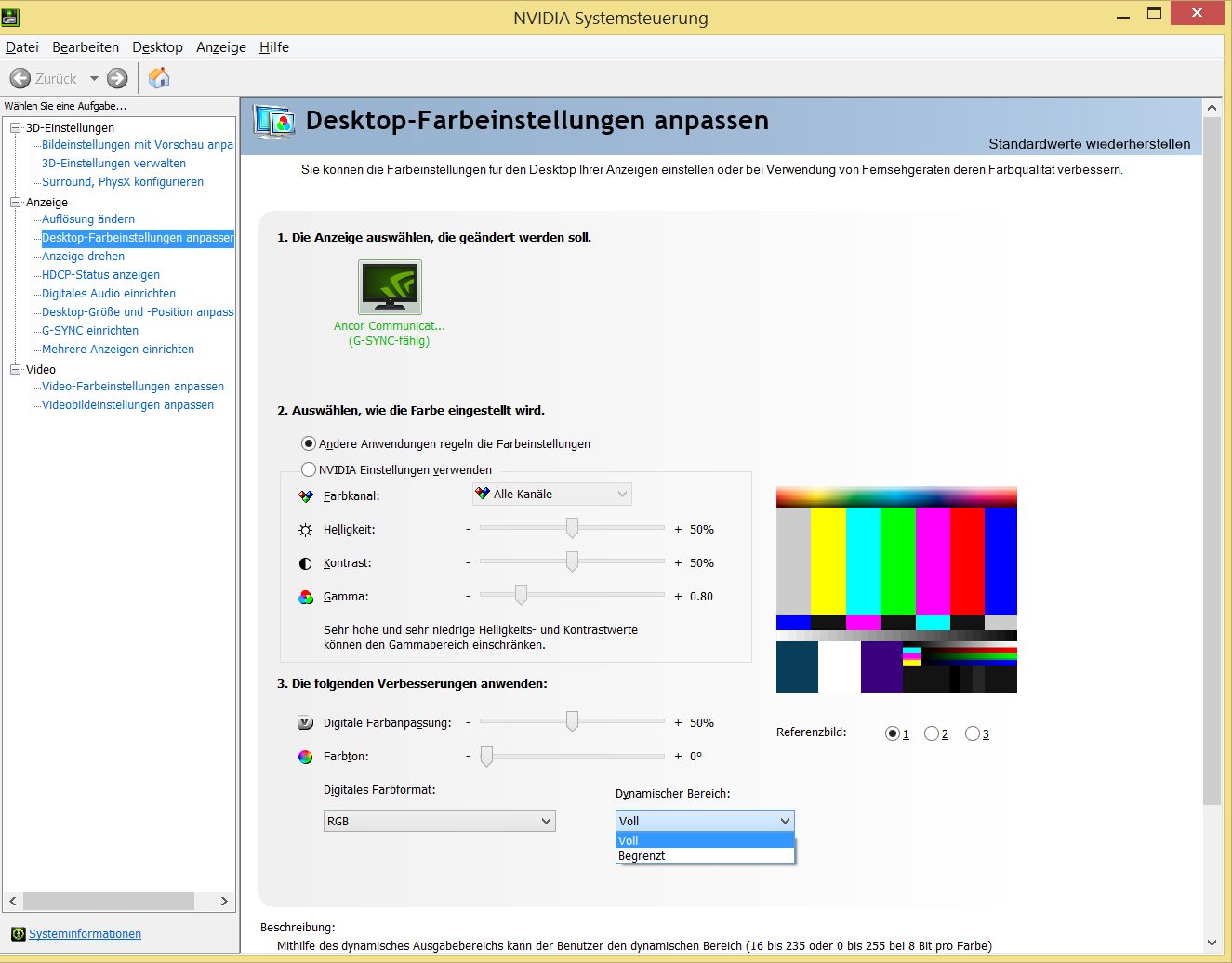This screenshot has height=963, width=1232.
Task: Click the main panel scroll-up arrow
Action: point(1212,108)
